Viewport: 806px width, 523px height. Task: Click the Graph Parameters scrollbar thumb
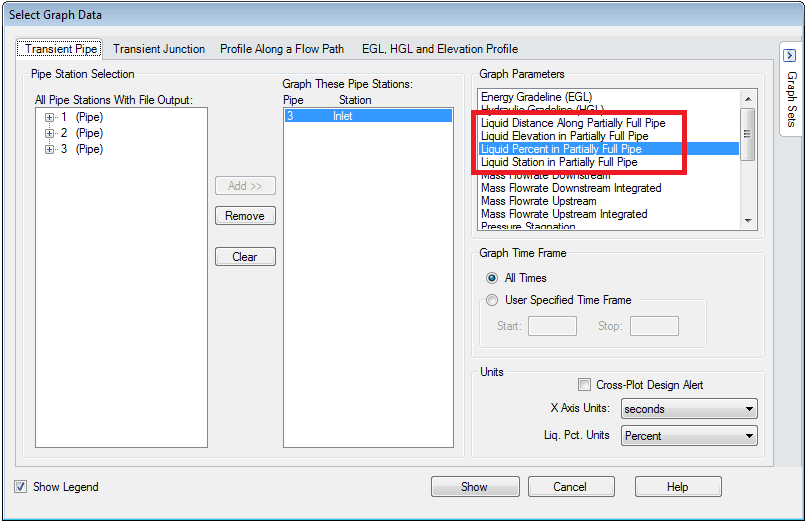[747, 134]
